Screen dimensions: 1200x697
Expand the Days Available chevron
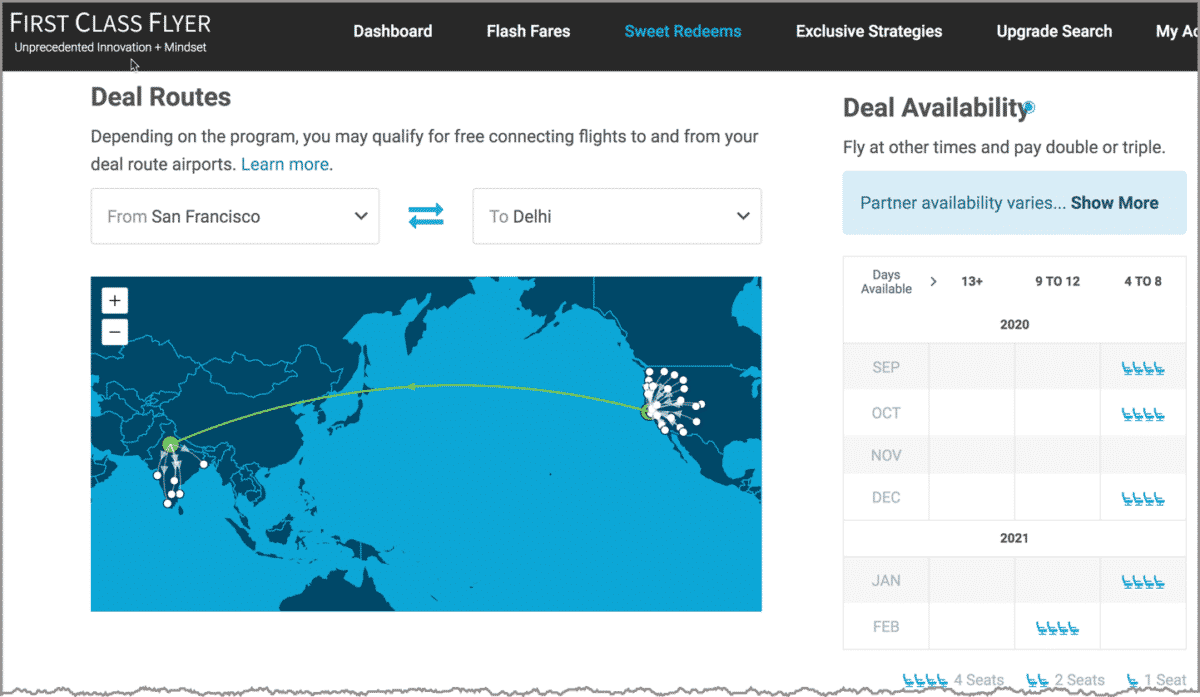(x=933, y=282)
